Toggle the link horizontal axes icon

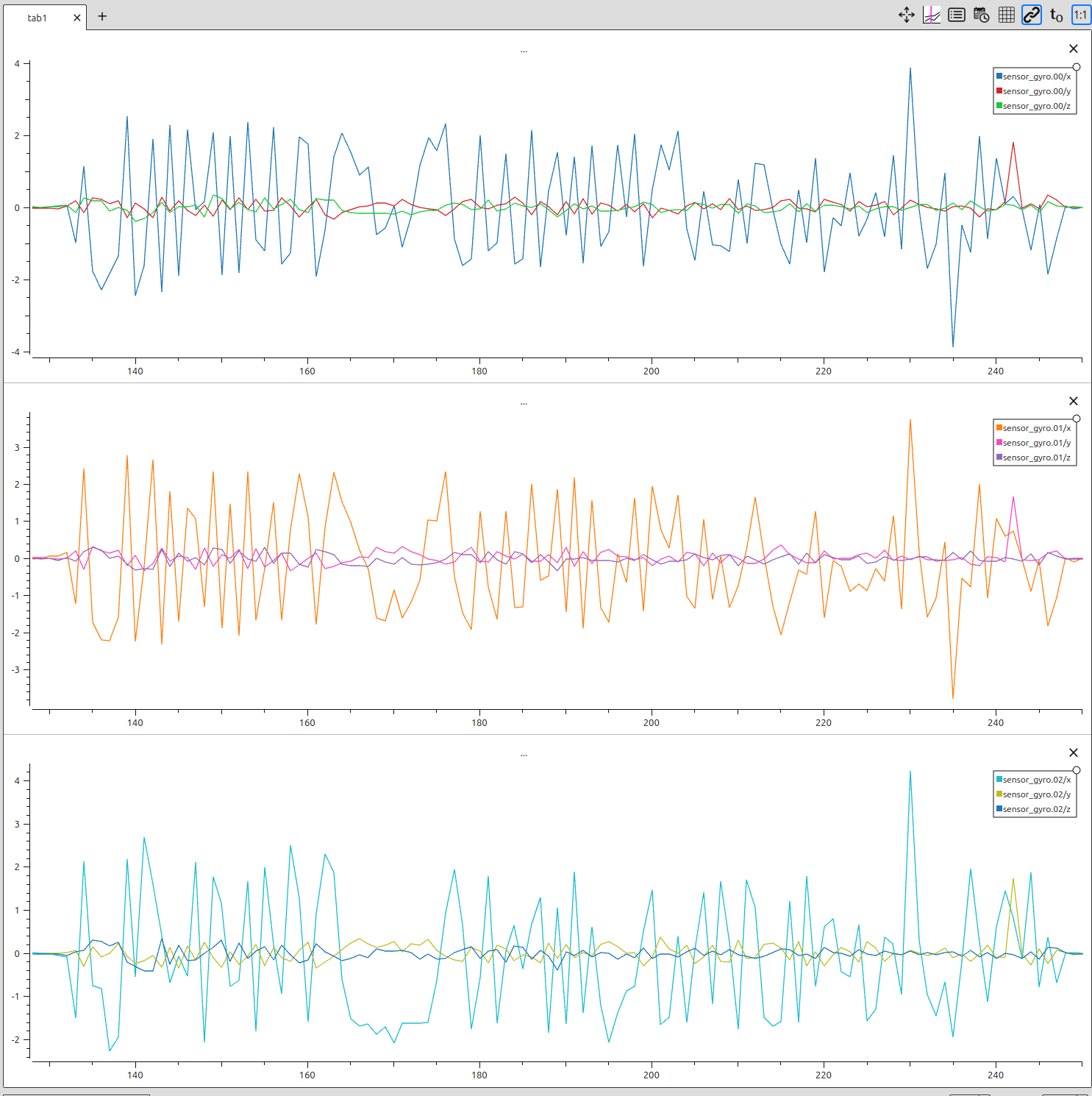[x=1032, y=15]
